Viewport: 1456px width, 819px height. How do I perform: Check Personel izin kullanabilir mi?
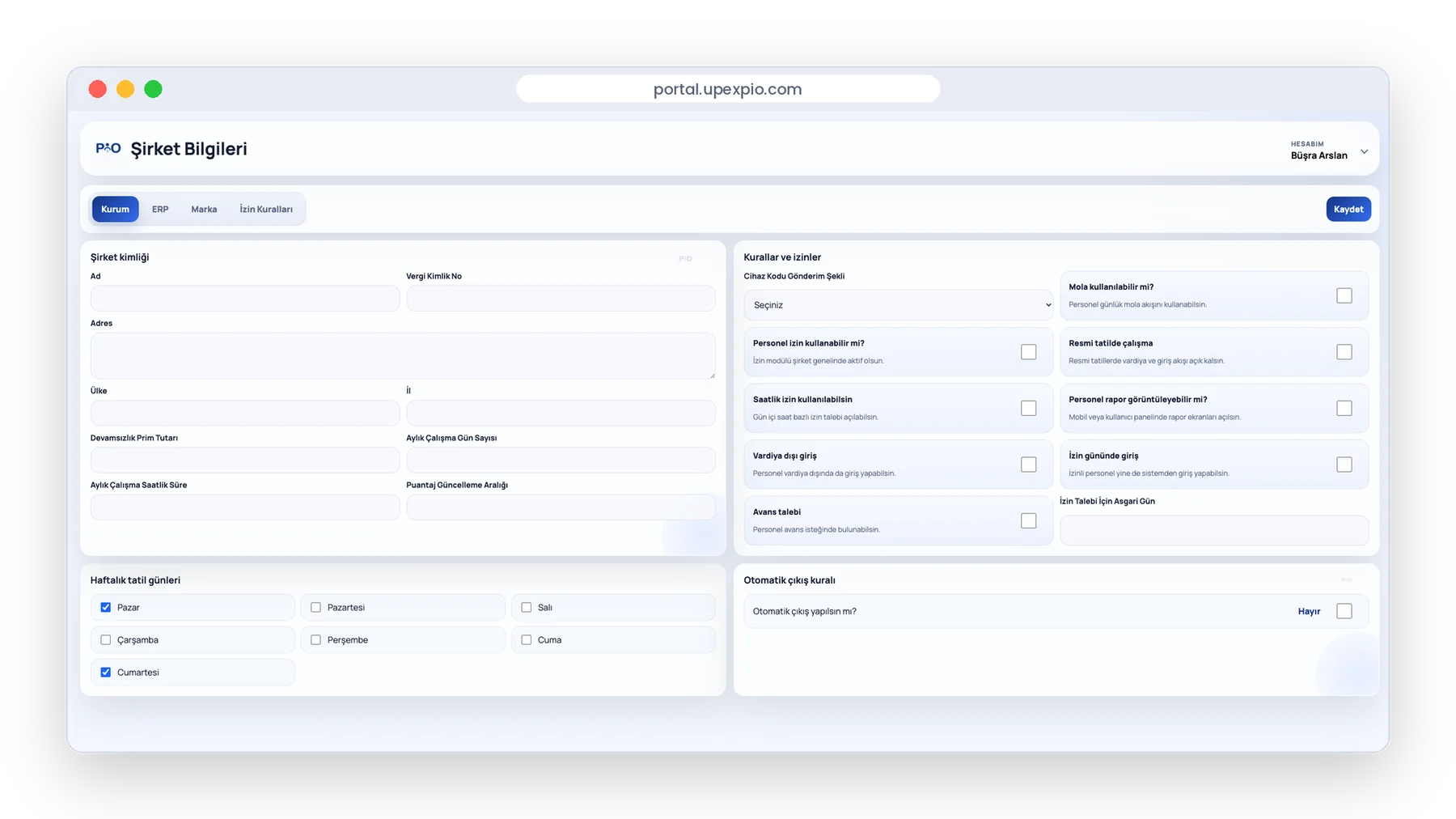tap(1028, 352)
